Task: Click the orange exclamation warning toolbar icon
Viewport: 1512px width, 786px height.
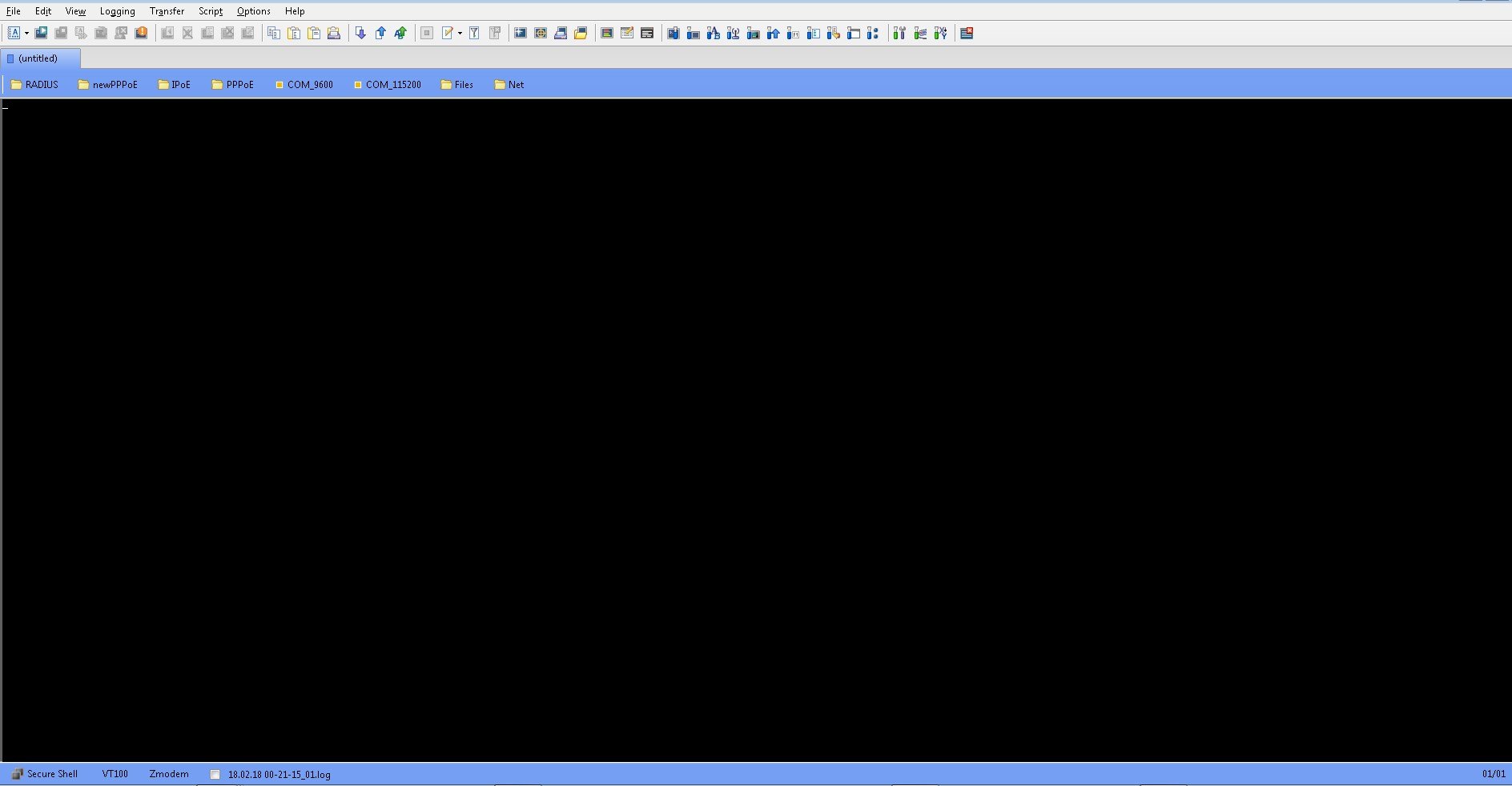Action: point(141,33)
